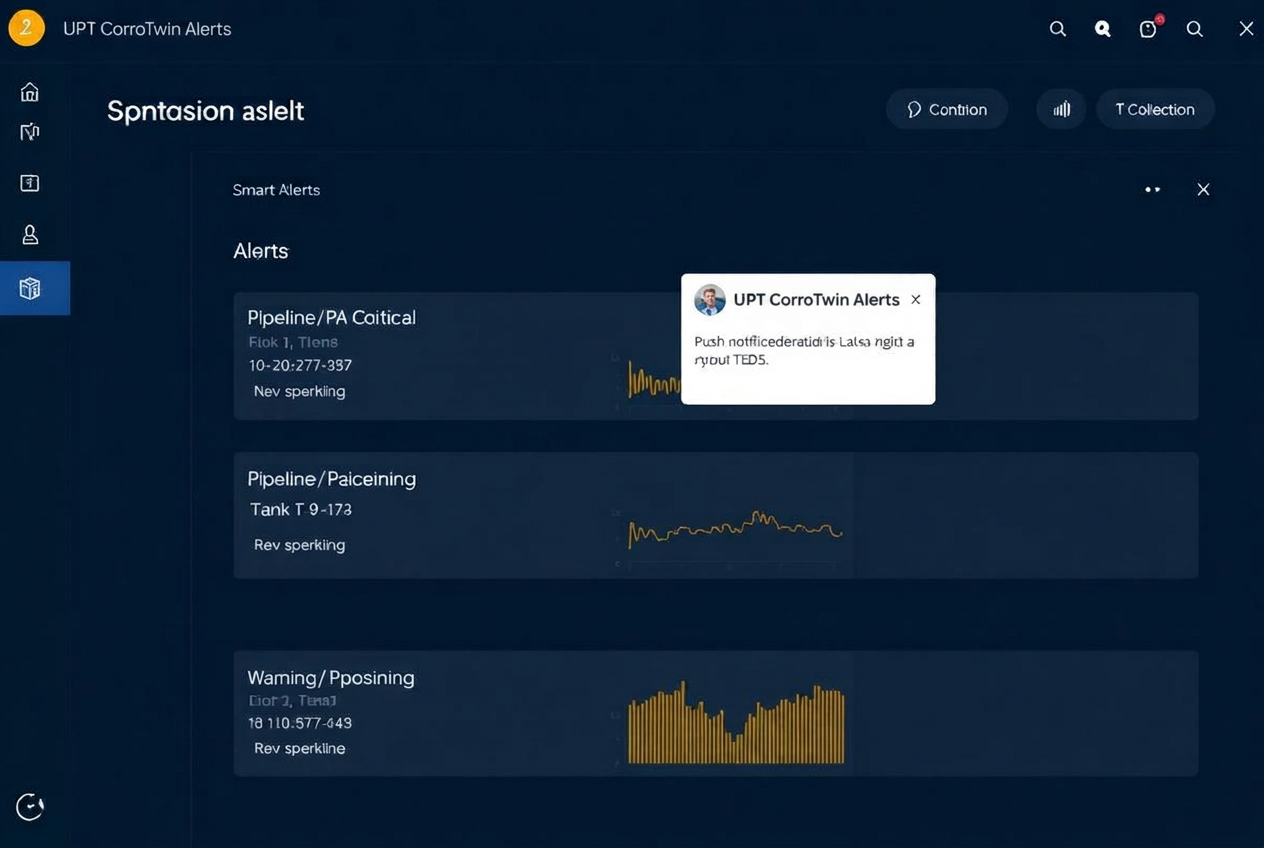
Task: Click the T Collection button
Action: [1155, 109]
